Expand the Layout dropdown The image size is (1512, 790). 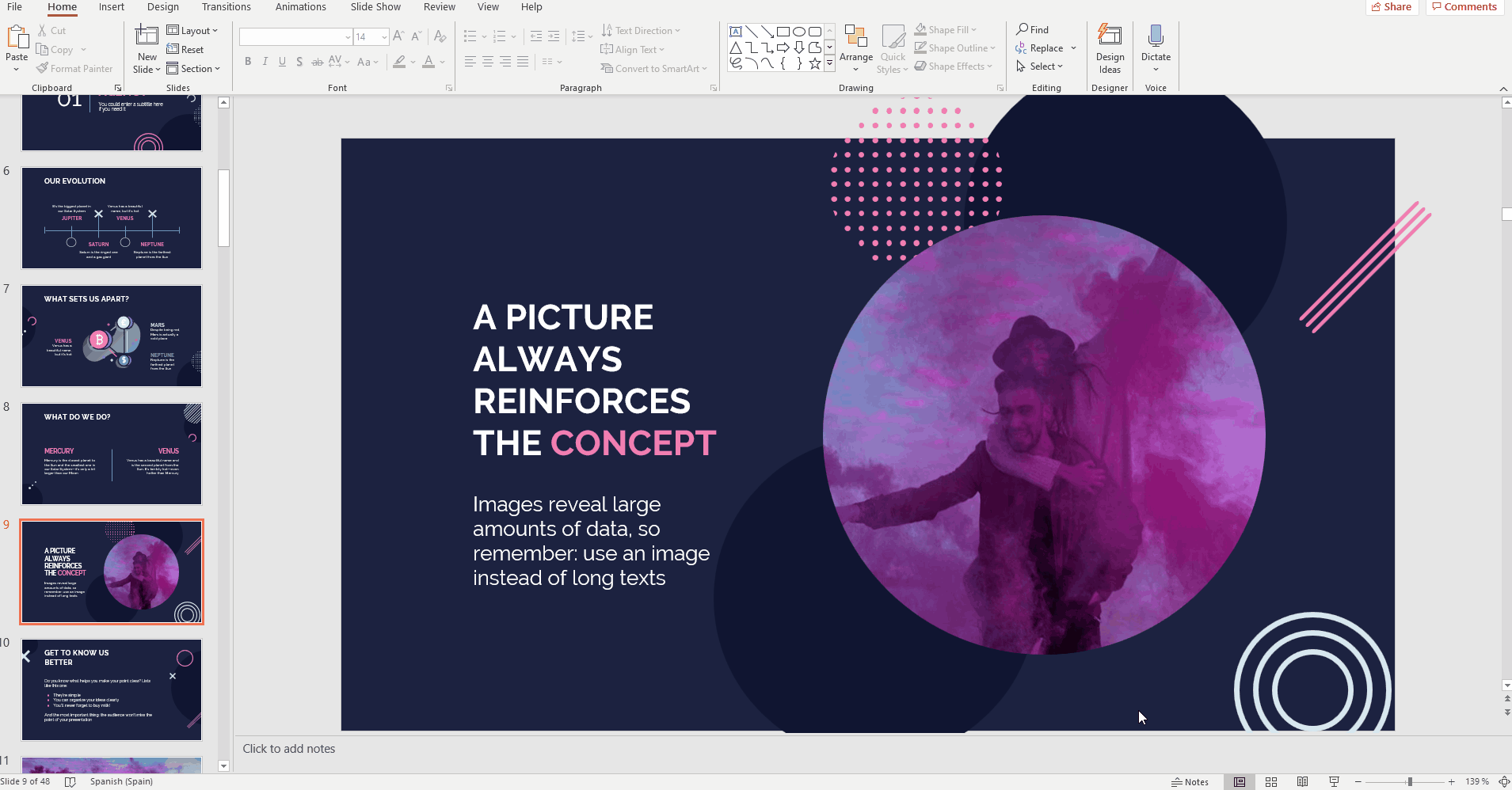(x=192, y=31)
